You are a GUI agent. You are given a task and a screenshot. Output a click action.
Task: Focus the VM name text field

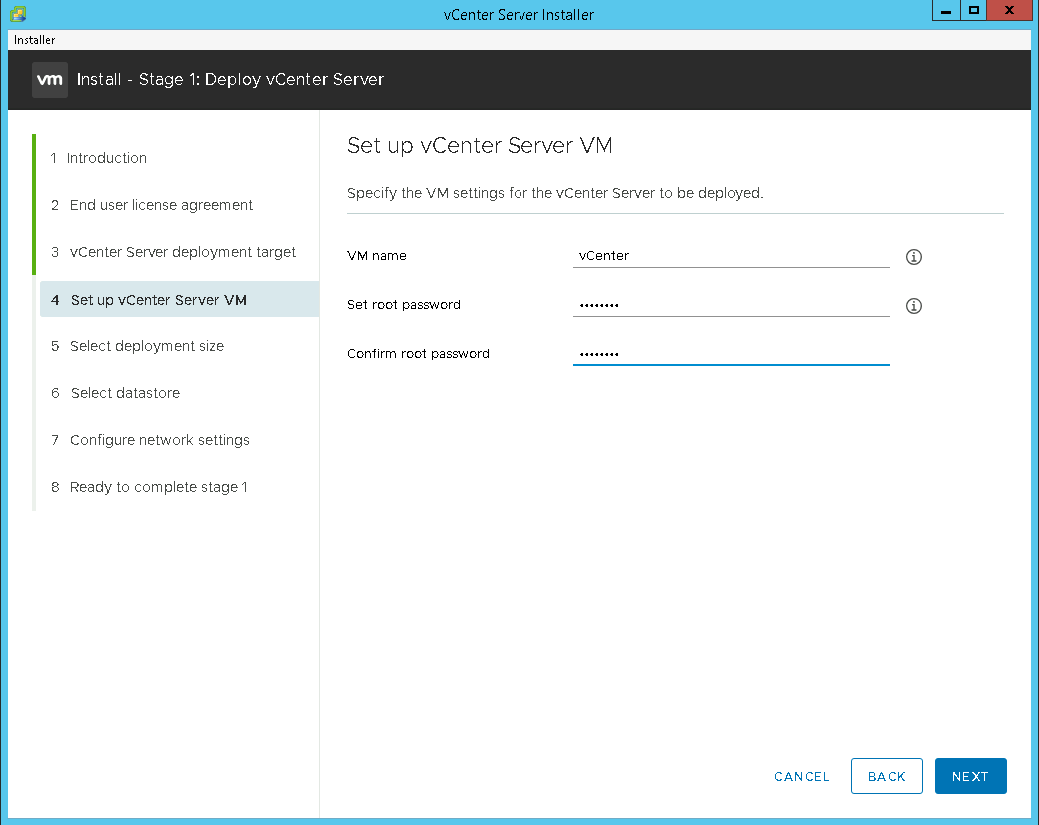point(730,256)
